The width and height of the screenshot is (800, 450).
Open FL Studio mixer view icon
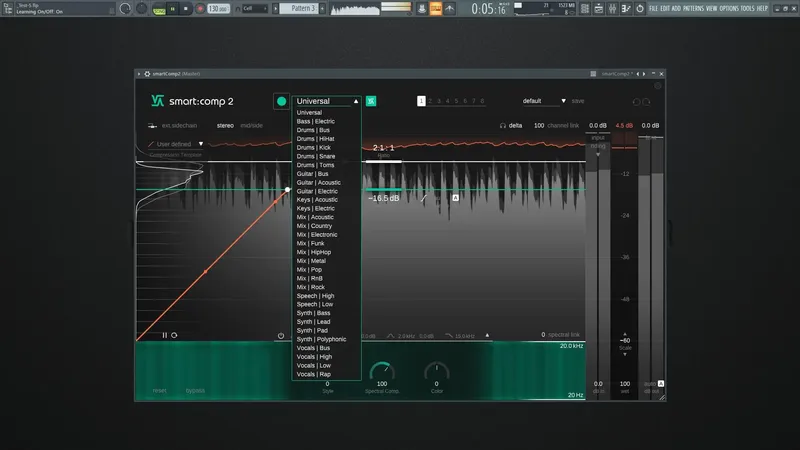[x=612, y=9]
